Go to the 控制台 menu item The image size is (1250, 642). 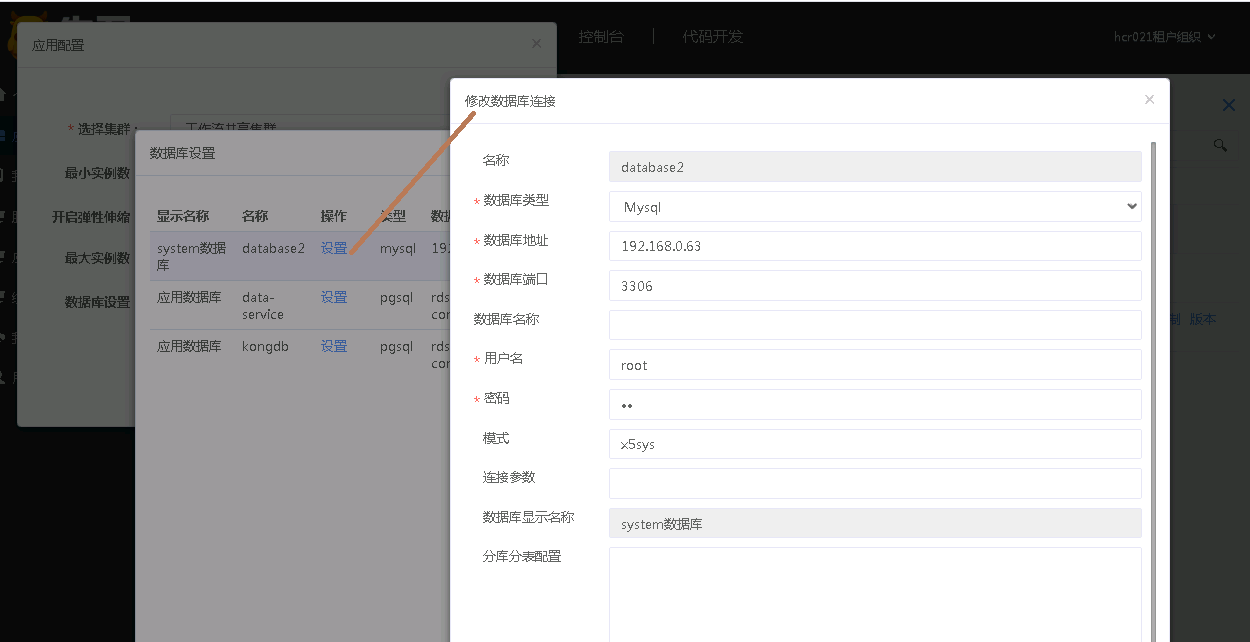tap(601, 37)
